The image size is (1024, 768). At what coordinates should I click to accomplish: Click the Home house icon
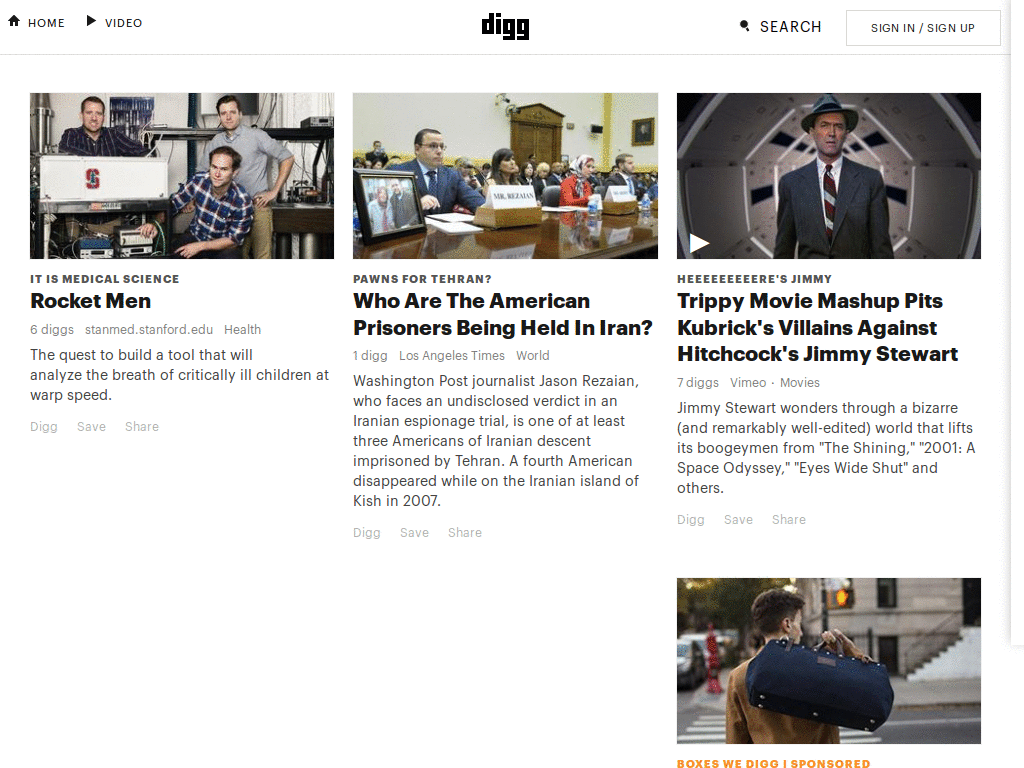[x=14, y=21]
